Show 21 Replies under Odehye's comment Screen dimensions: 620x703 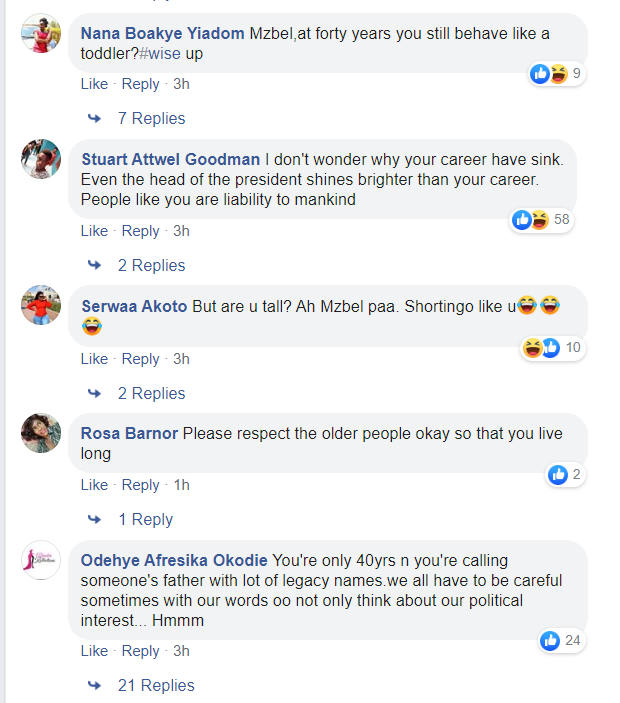(x=155, y=685)
